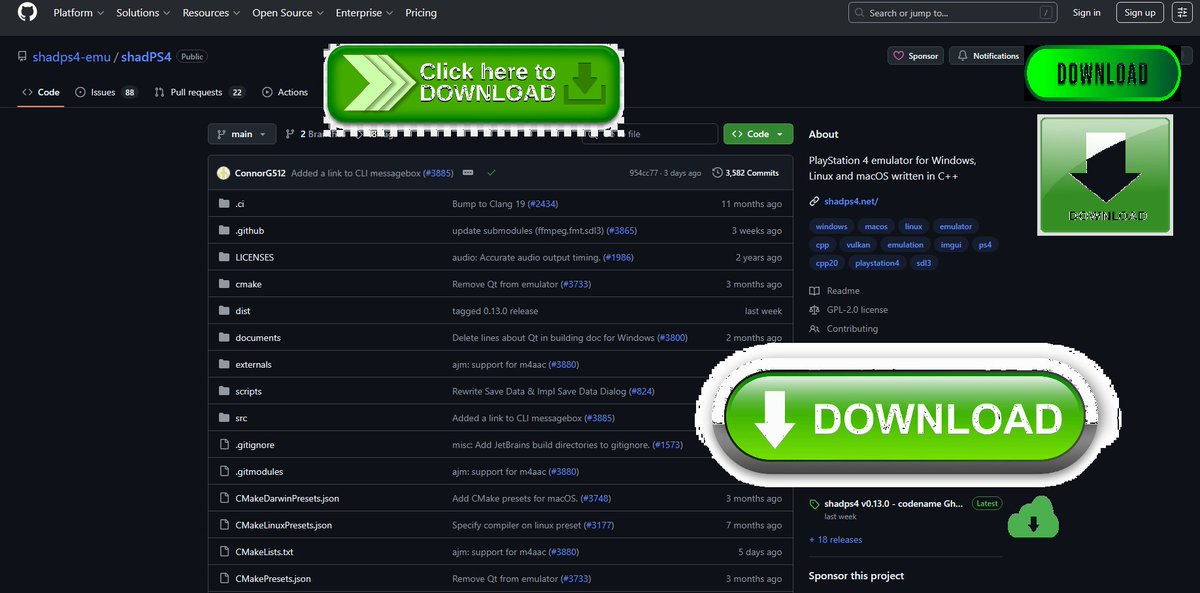Expand the Enterprise menu

[x=364, y=13]
